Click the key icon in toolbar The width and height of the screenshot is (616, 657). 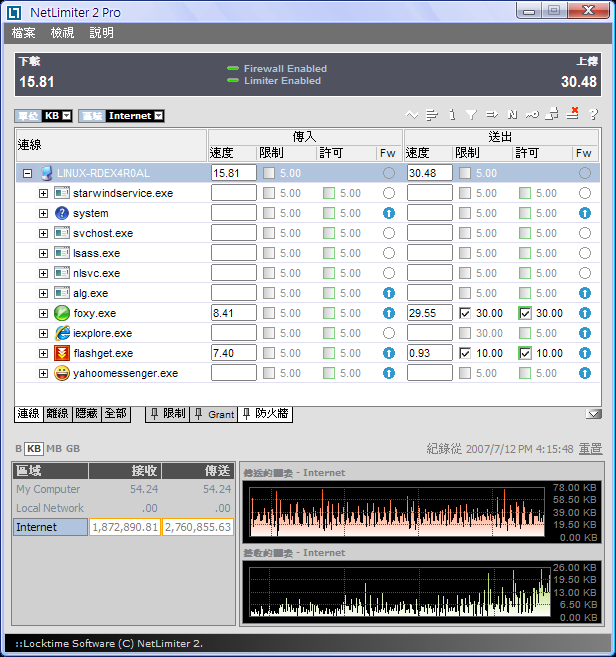(x=532, y=114)
